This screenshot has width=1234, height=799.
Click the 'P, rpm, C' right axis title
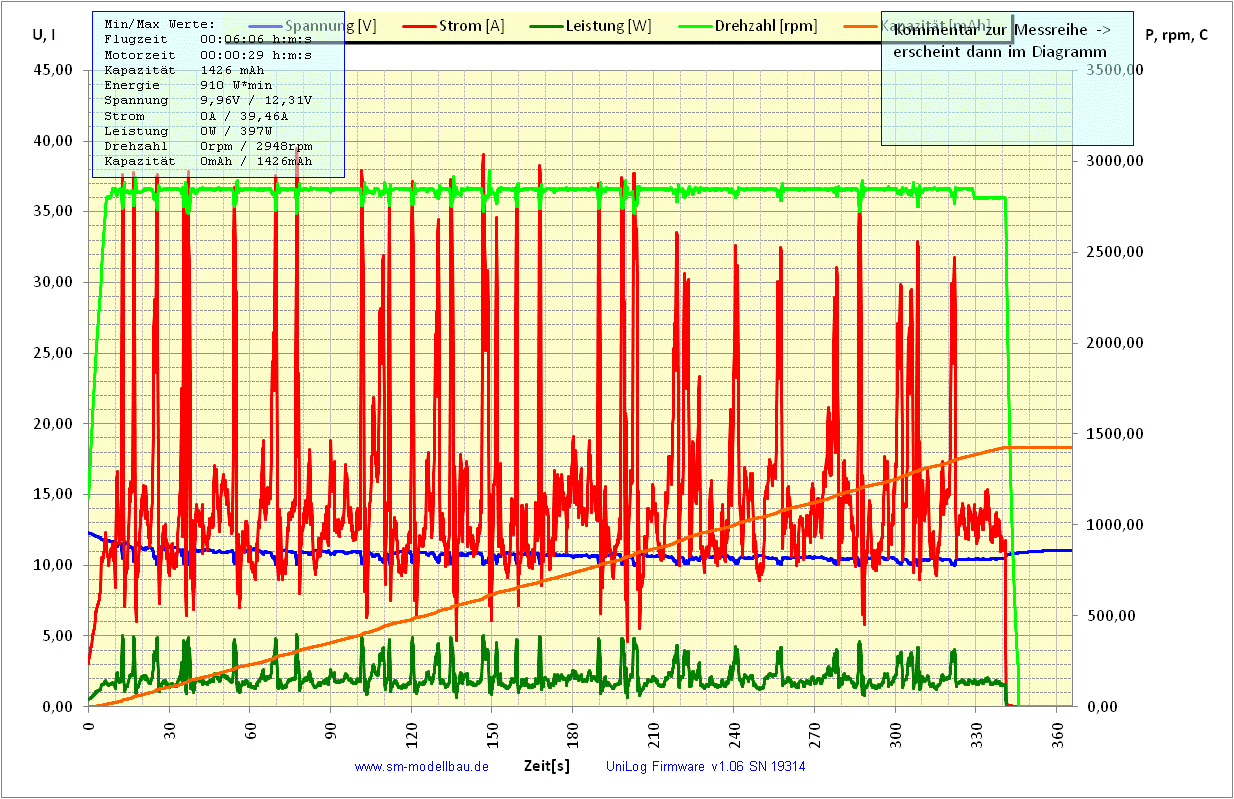point(1176,35)
